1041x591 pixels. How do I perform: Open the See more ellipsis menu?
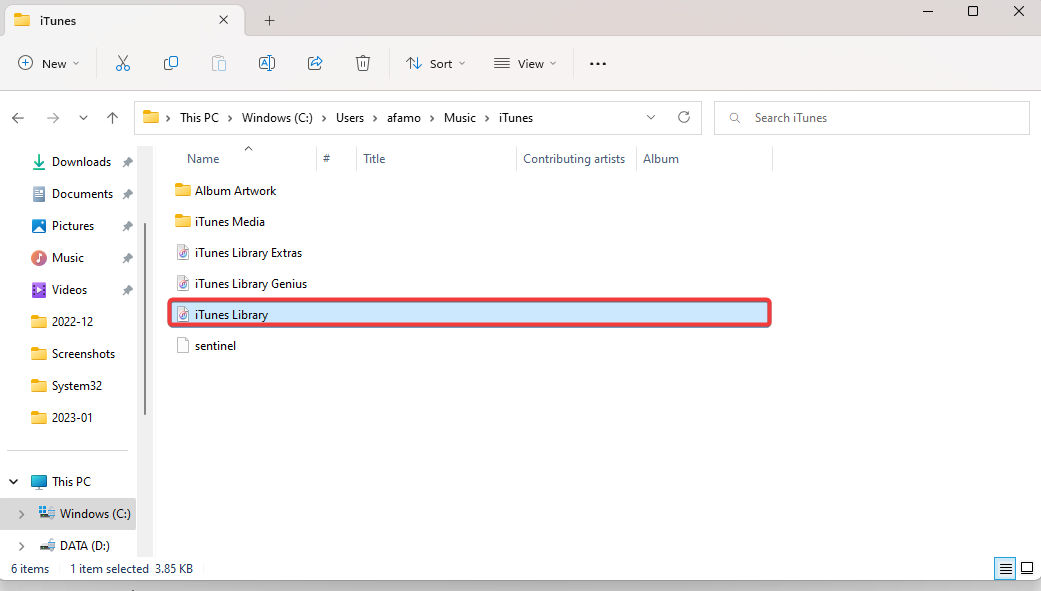(x=598, y=64)
